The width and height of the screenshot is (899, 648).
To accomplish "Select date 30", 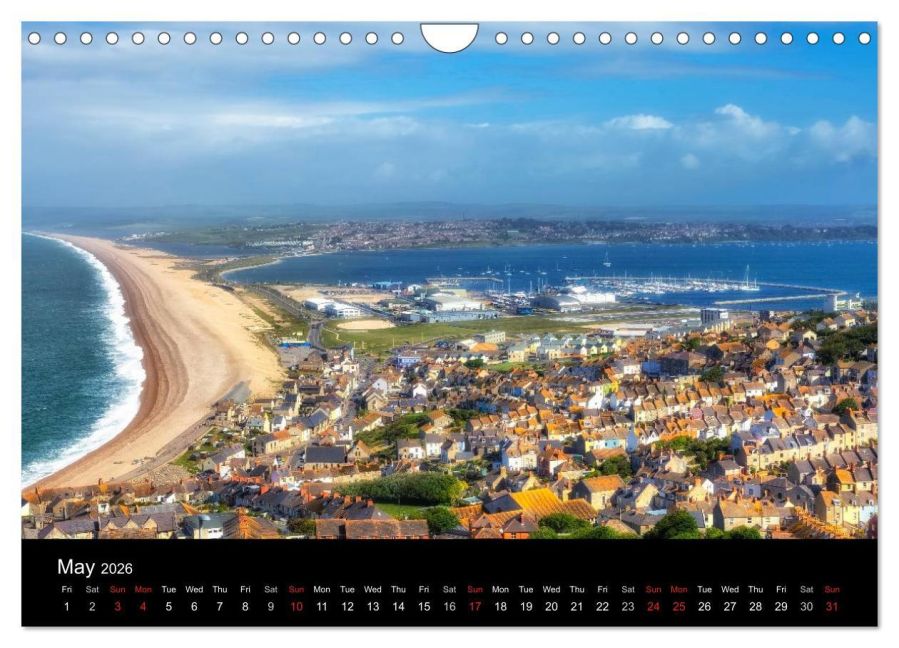I will click(807, 607).
